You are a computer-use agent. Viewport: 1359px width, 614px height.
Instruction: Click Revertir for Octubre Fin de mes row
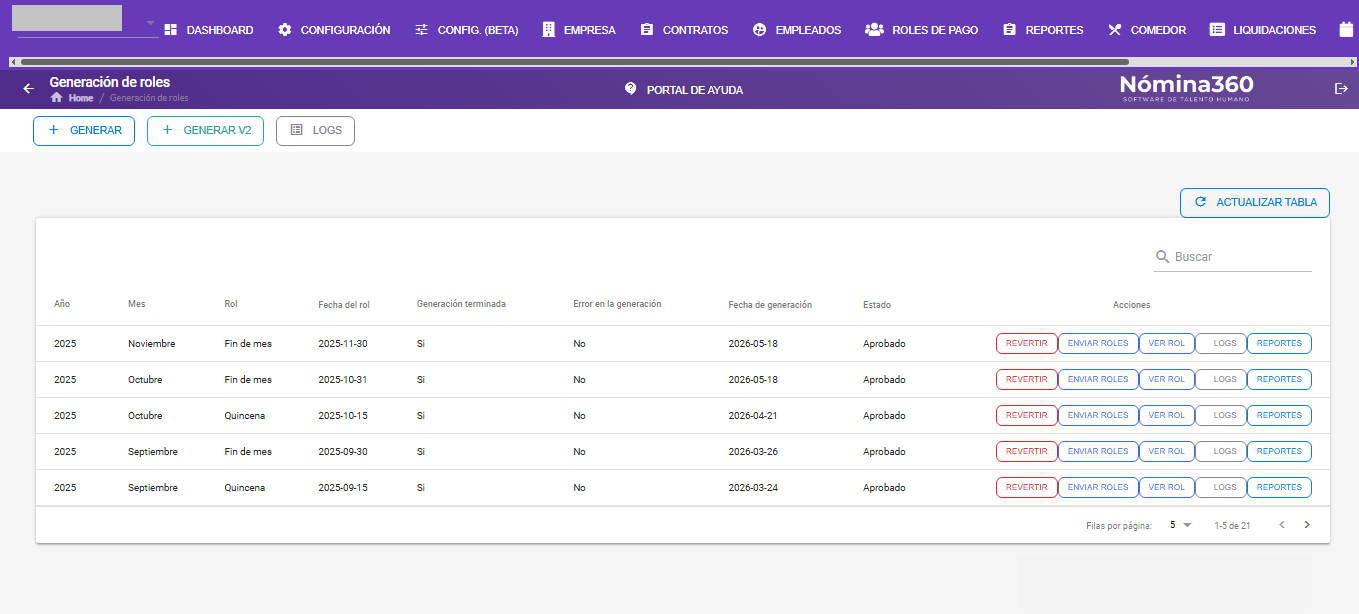[x=1026, y=379]
